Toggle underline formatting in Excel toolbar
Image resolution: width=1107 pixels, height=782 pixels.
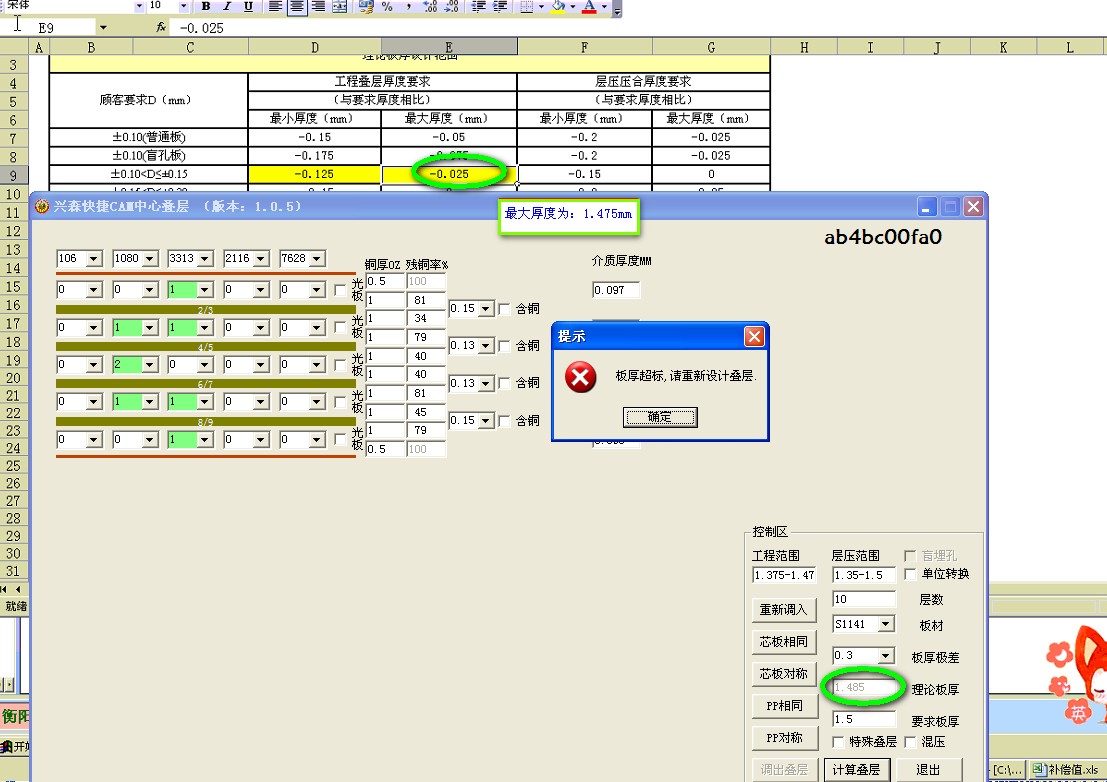pyautogui.click(x=248, y=6)
